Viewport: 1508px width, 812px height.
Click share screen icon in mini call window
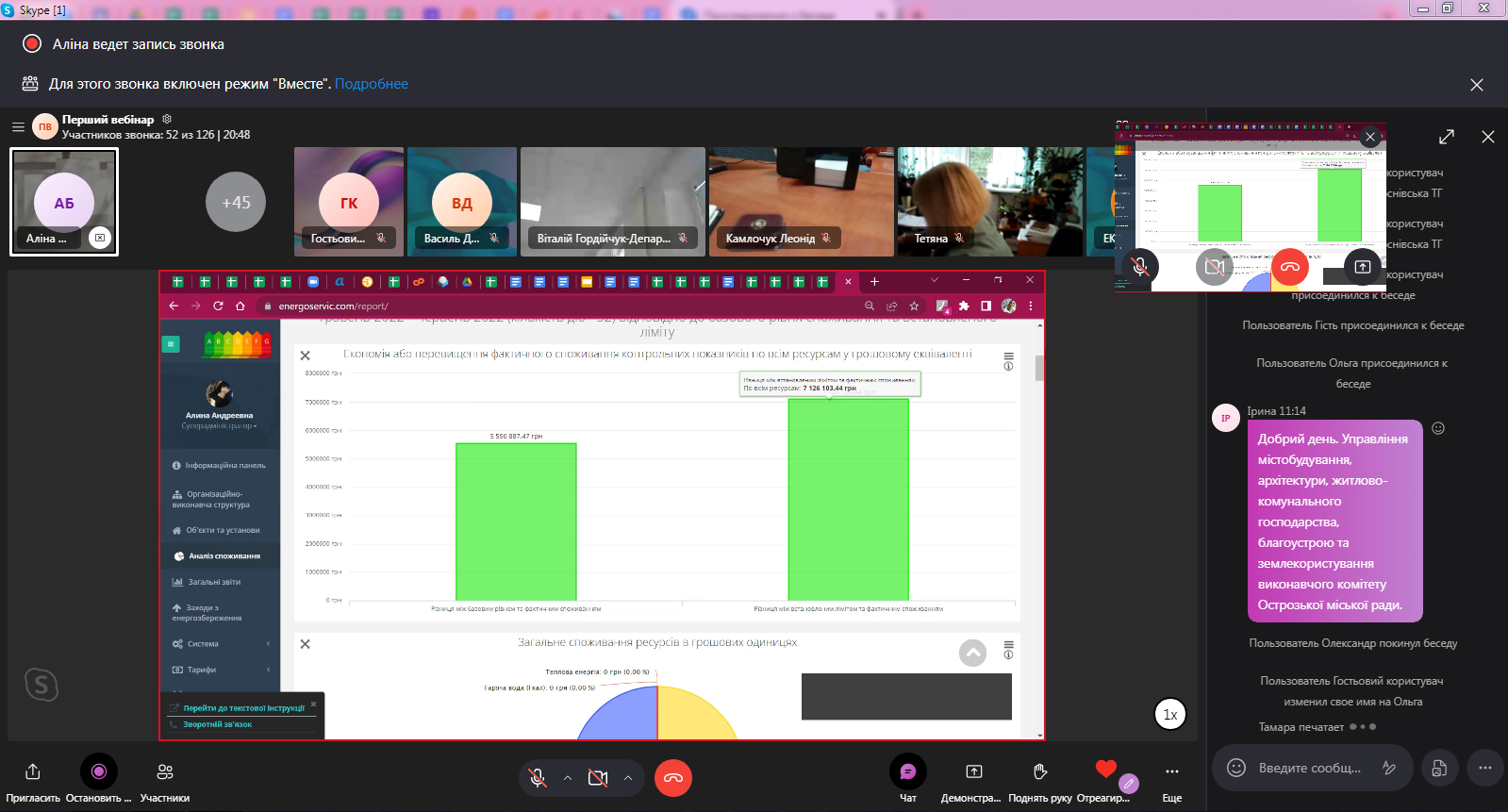[1363, 267]
